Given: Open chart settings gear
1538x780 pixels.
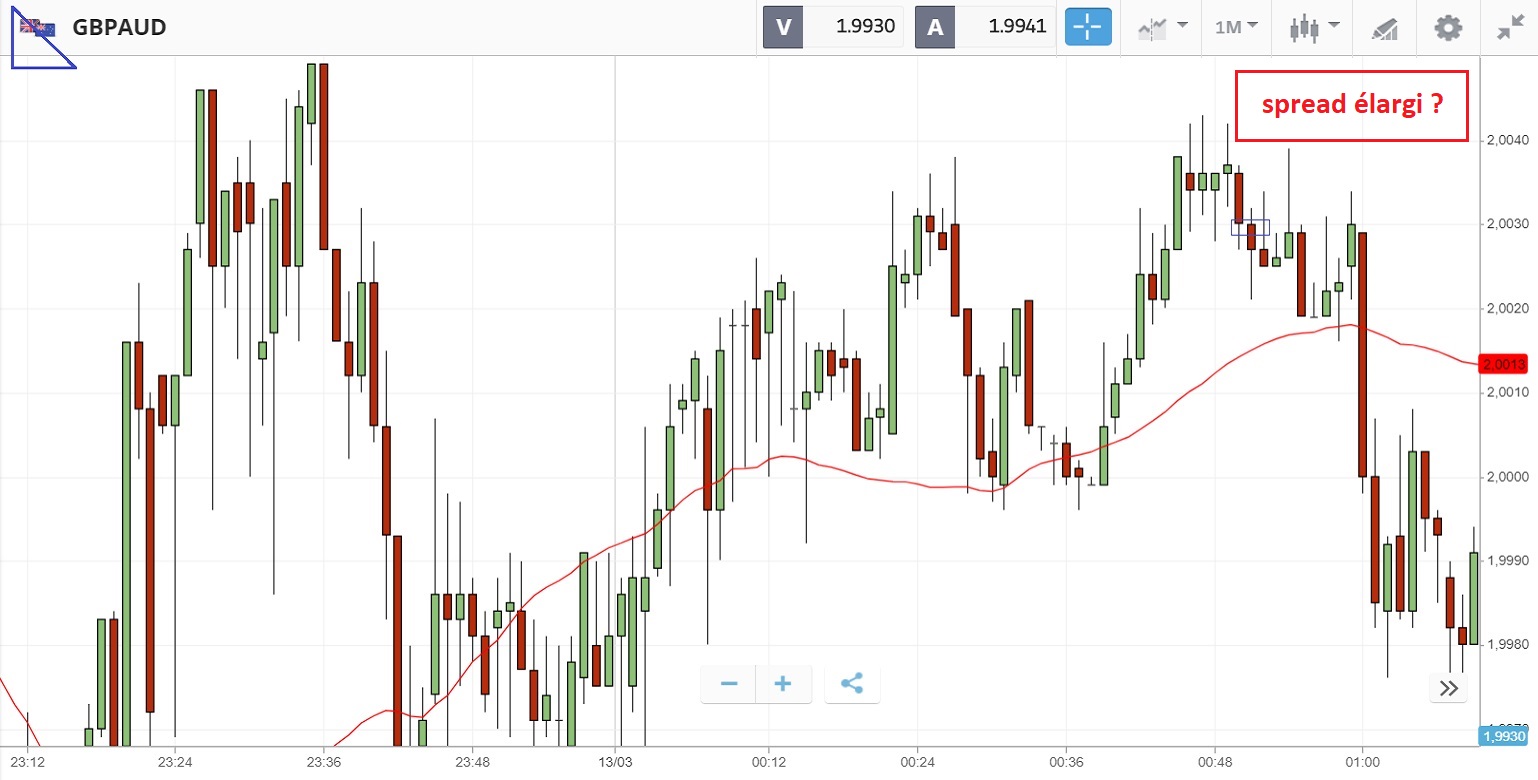Looking at the screenshot, I should (x=1447, y=27).
